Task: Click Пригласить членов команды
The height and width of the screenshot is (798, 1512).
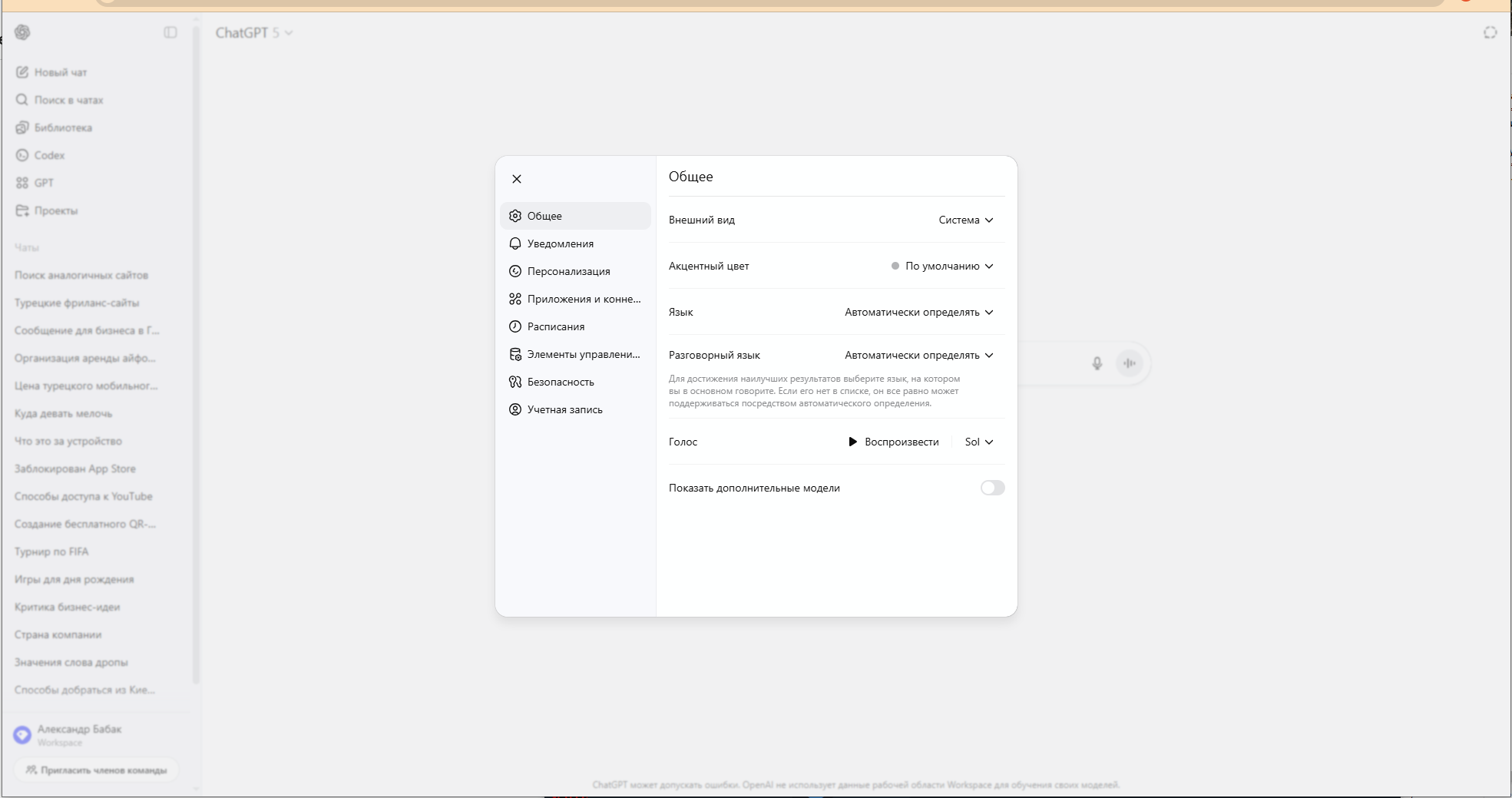Action: pyautogui.click(x=96, y=770)
